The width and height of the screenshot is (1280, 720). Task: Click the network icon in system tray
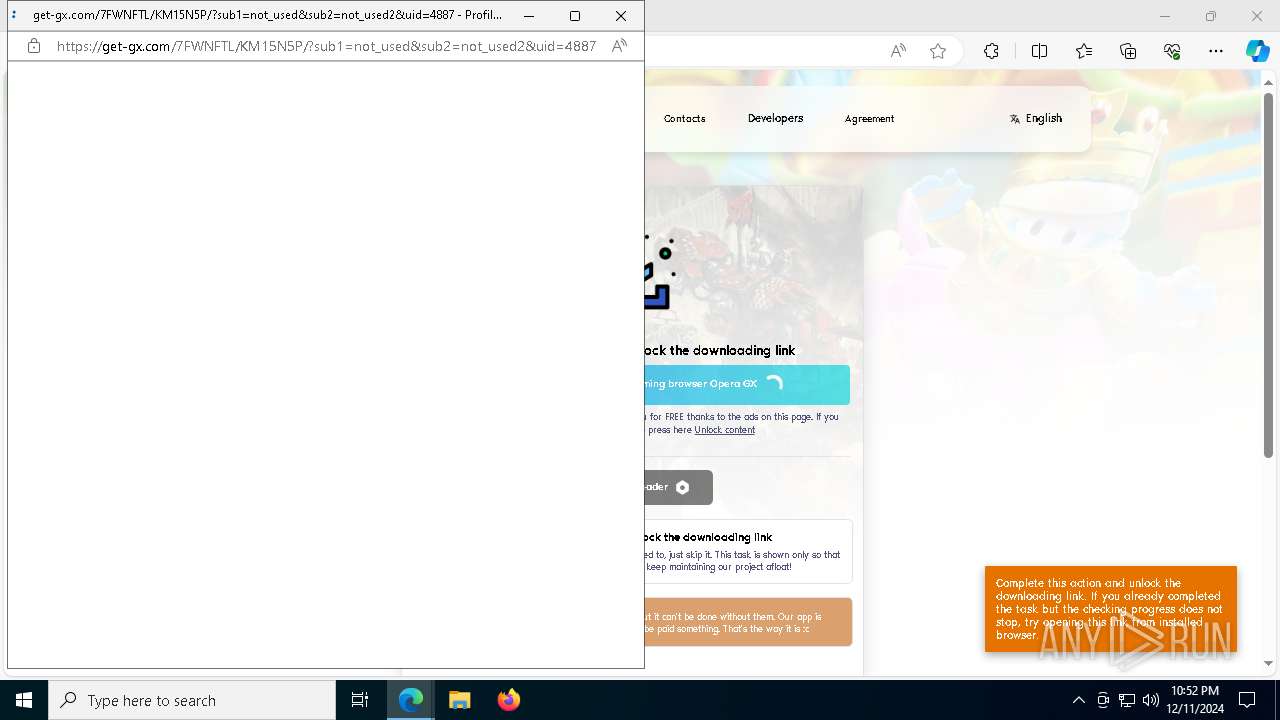(1127, 700)
